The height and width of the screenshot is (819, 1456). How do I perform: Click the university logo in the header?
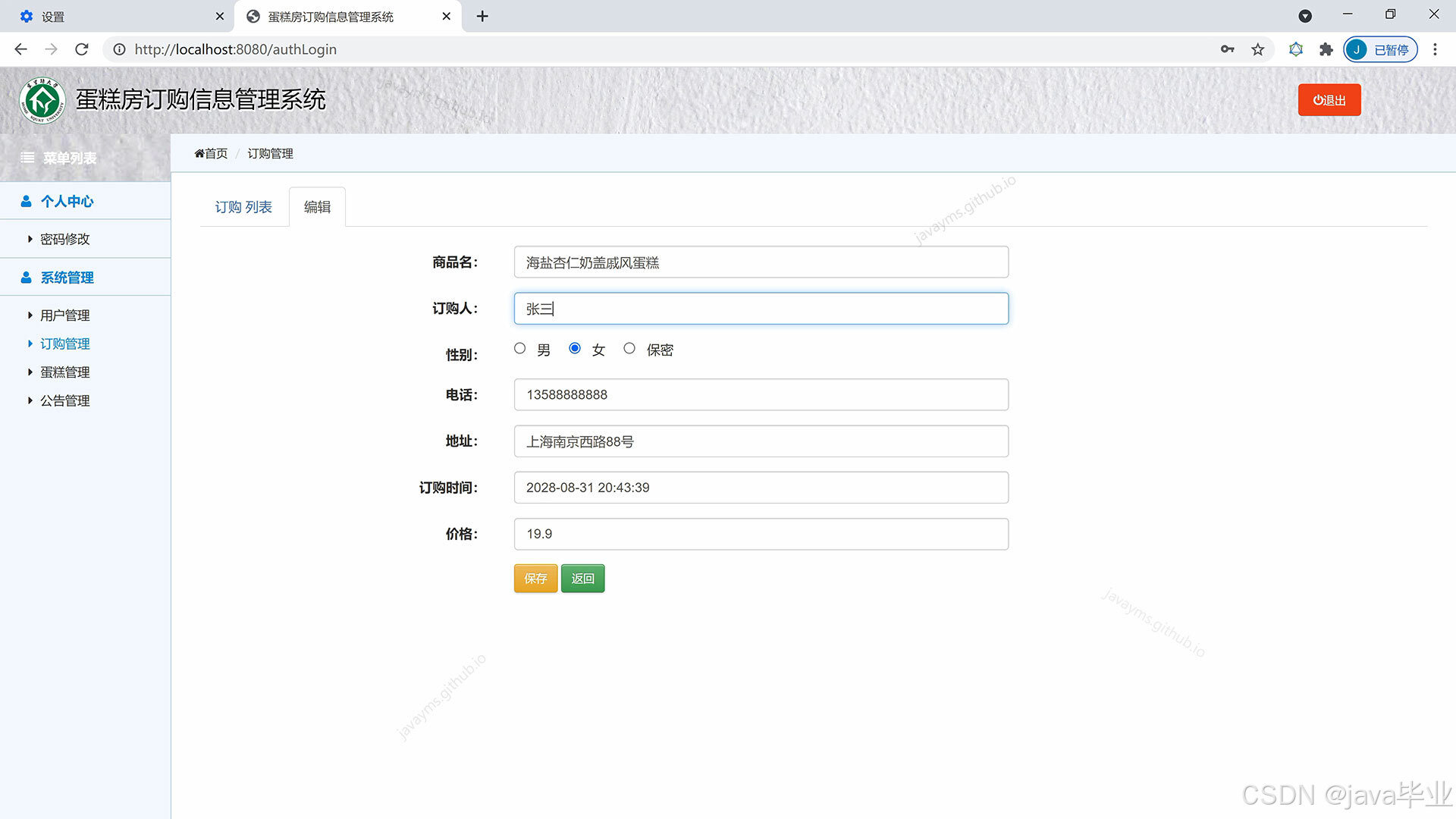42,100
